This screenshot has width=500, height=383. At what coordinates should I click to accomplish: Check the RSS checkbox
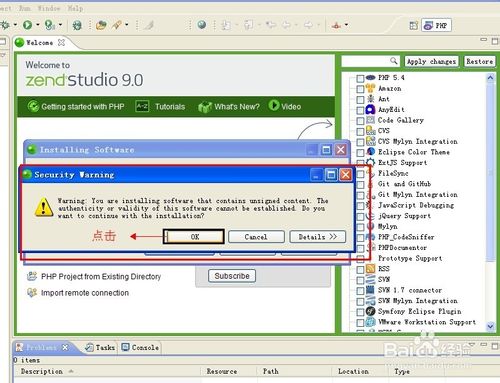pyautogui.click(x=360, y=269)
